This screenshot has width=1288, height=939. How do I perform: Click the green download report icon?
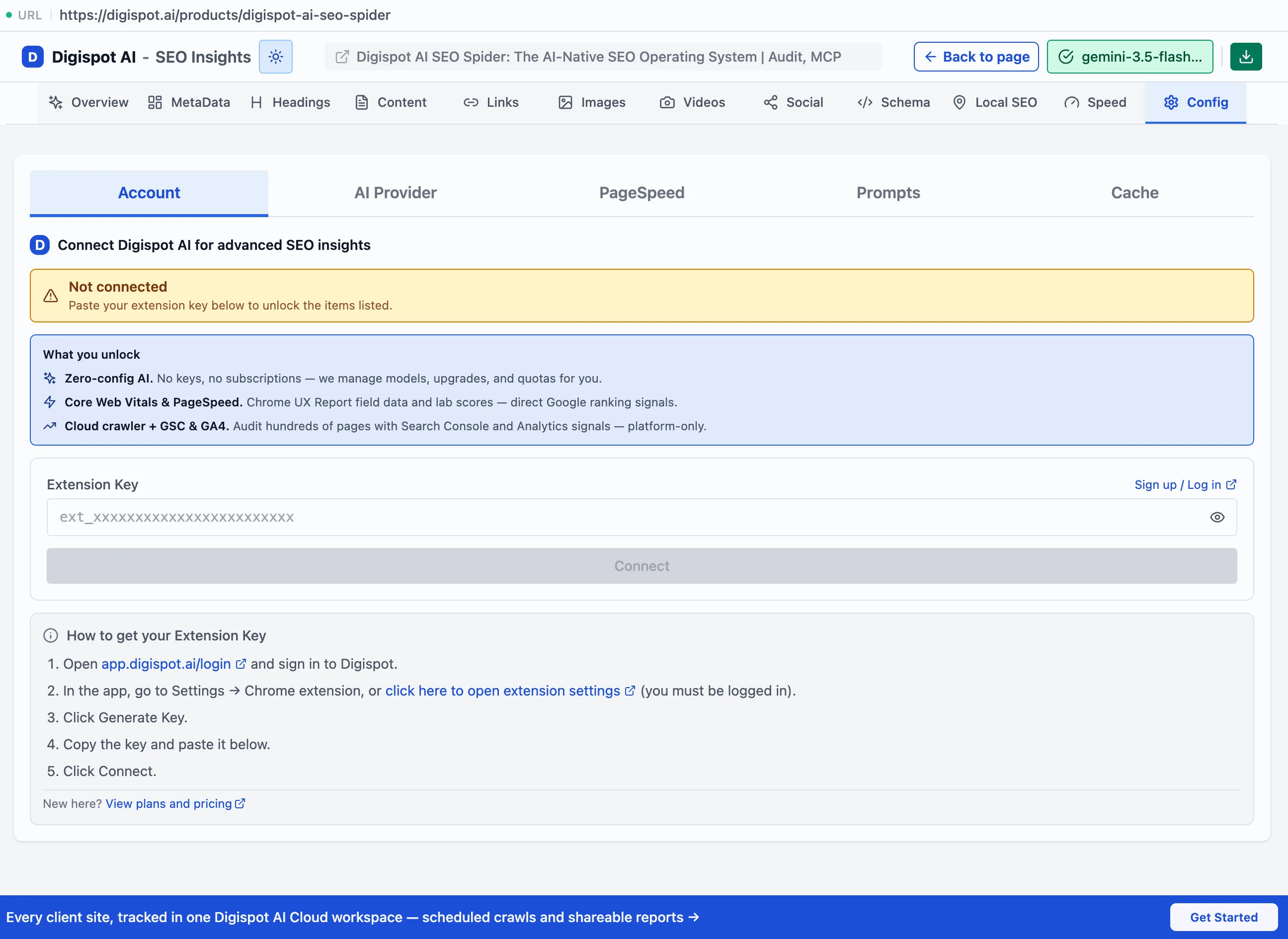(1246, 57)
